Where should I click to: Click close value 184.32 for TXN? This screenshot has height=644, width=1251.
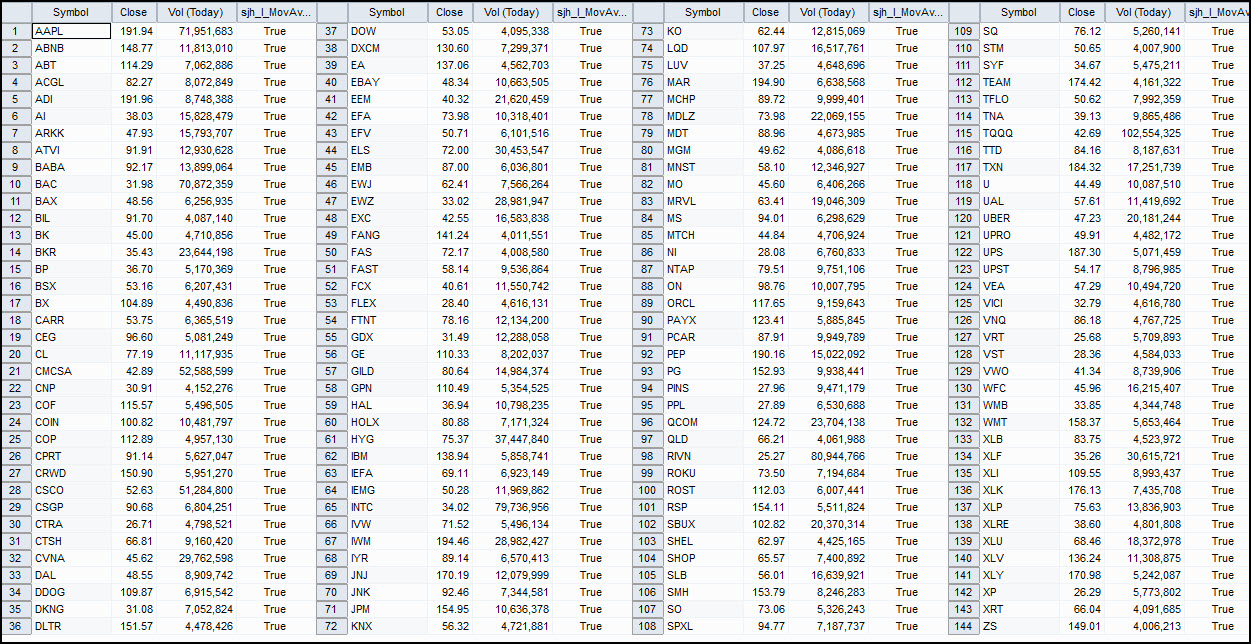(1081, 167)
